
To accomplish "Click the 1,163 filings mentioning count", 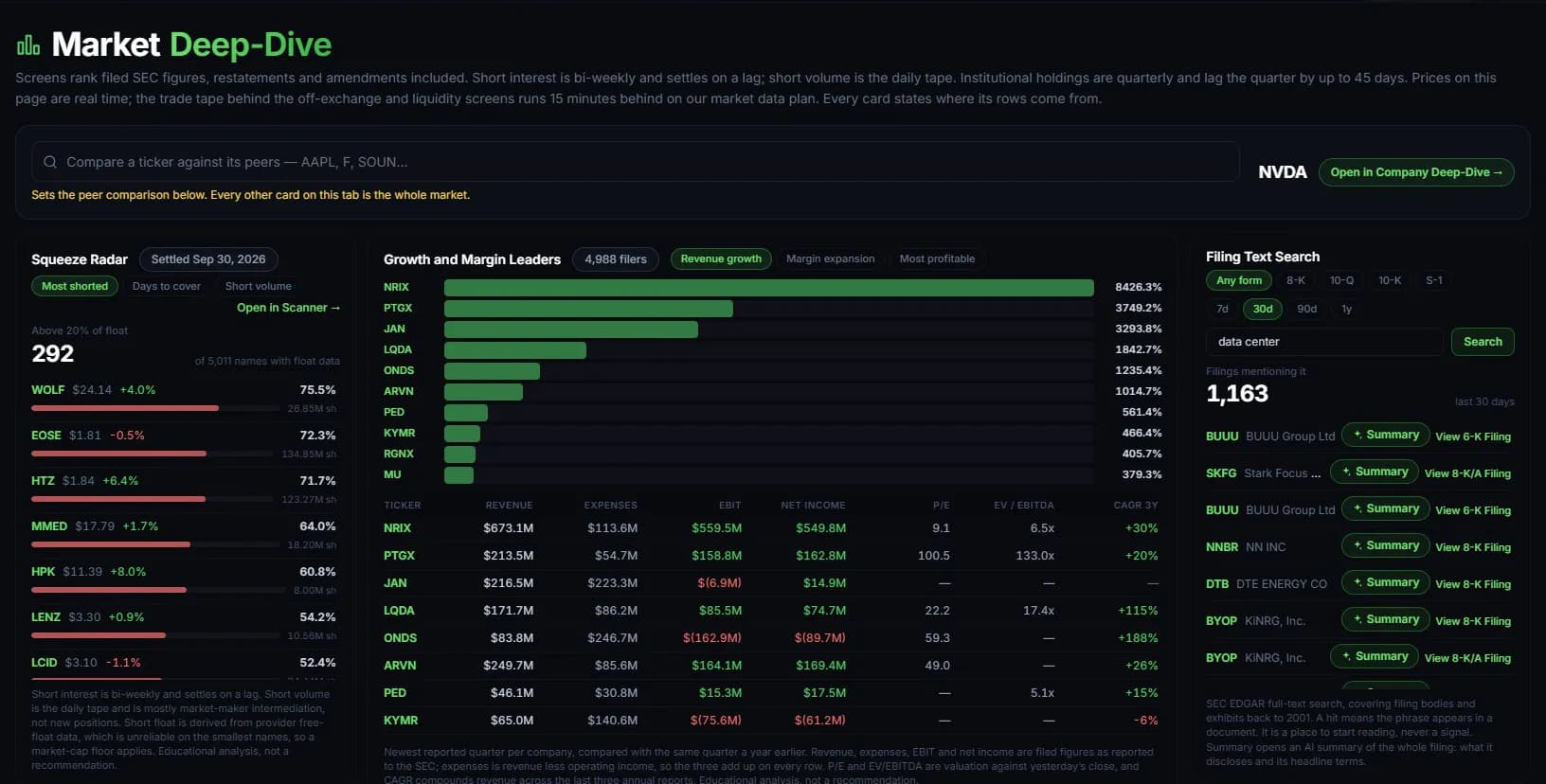I will [1237, 394].
